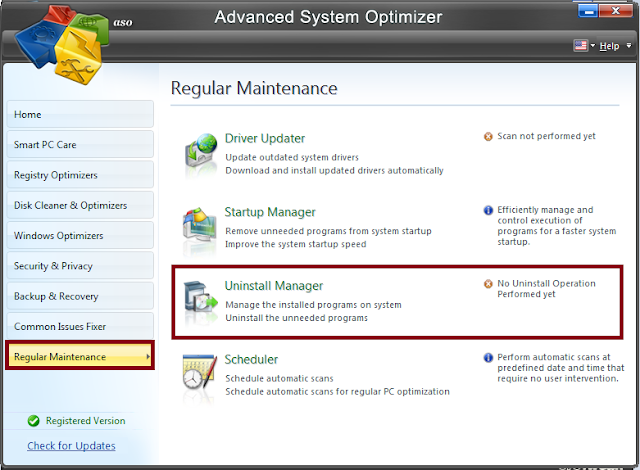
Task: Select Backup & Recovery
Action: coord(80,296)
